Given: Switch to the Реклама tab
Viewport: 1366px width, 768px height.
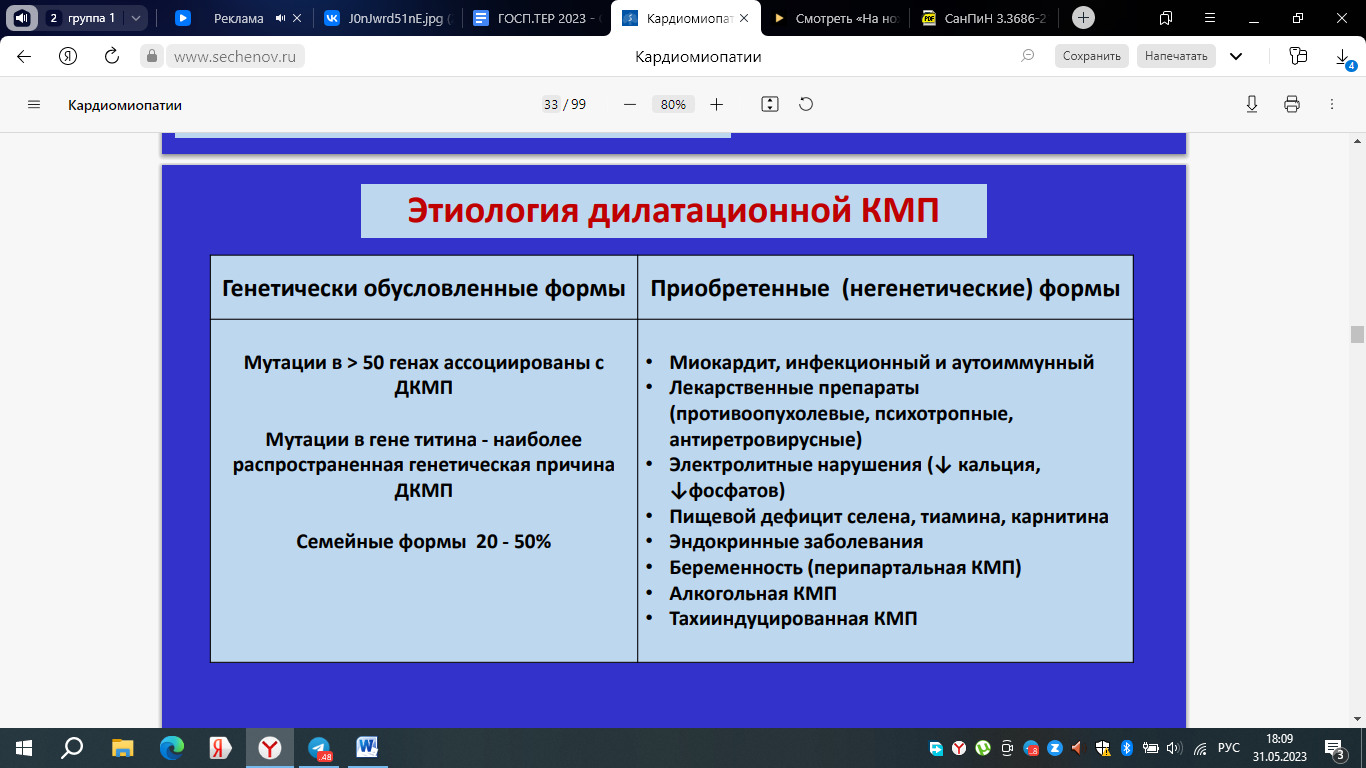Looking at the screenshot, I should point(238,18).
